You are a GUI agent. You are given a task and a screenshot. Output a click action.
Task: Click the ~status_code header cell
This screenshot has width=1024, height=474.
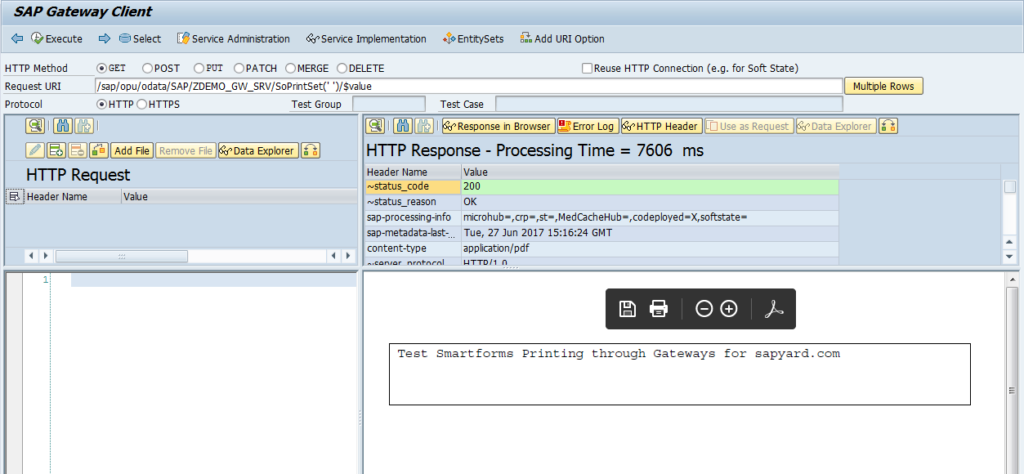(x=413, y=186)
